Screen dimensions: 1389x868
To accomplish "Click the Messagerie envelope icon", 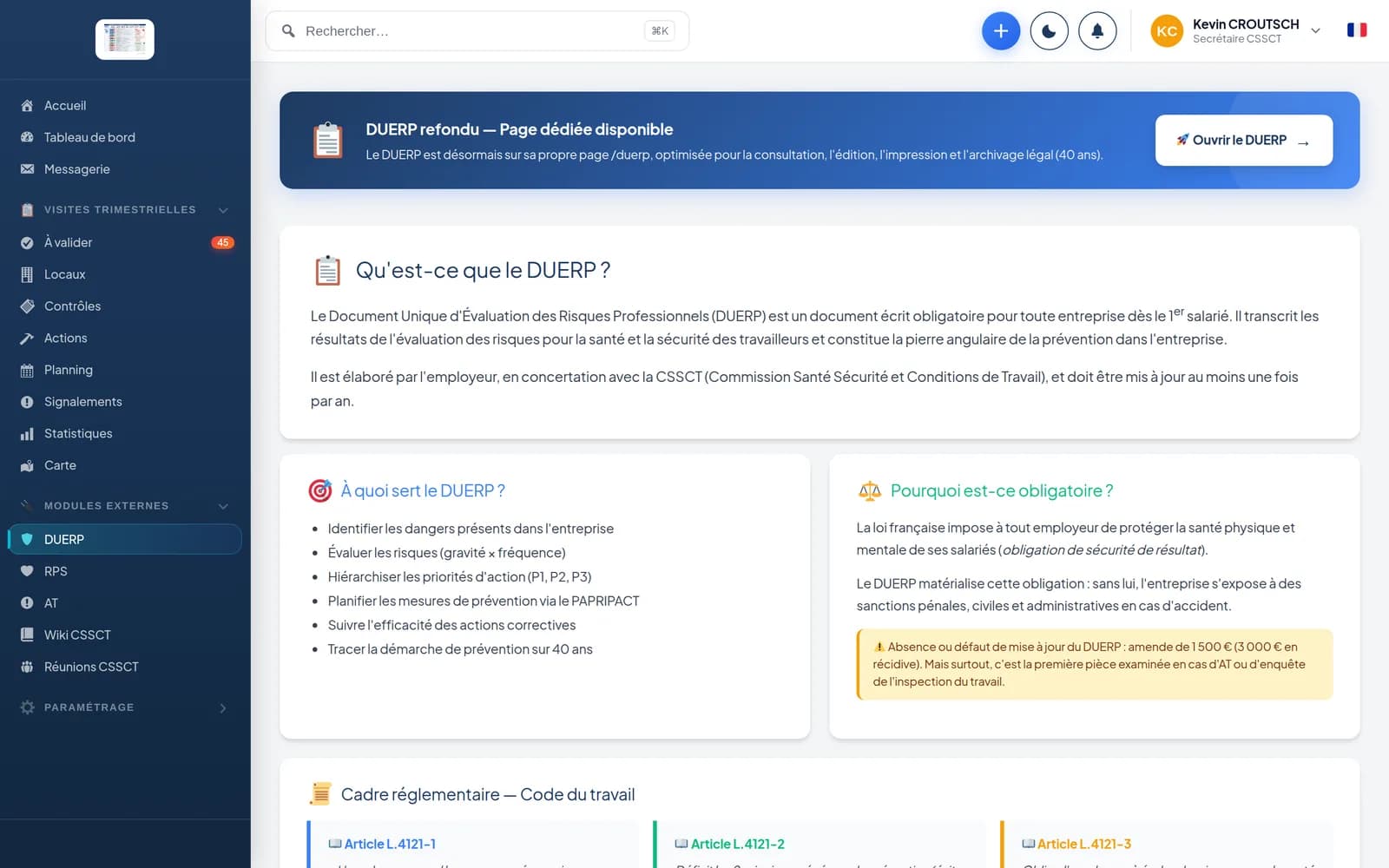I will 27,169.
